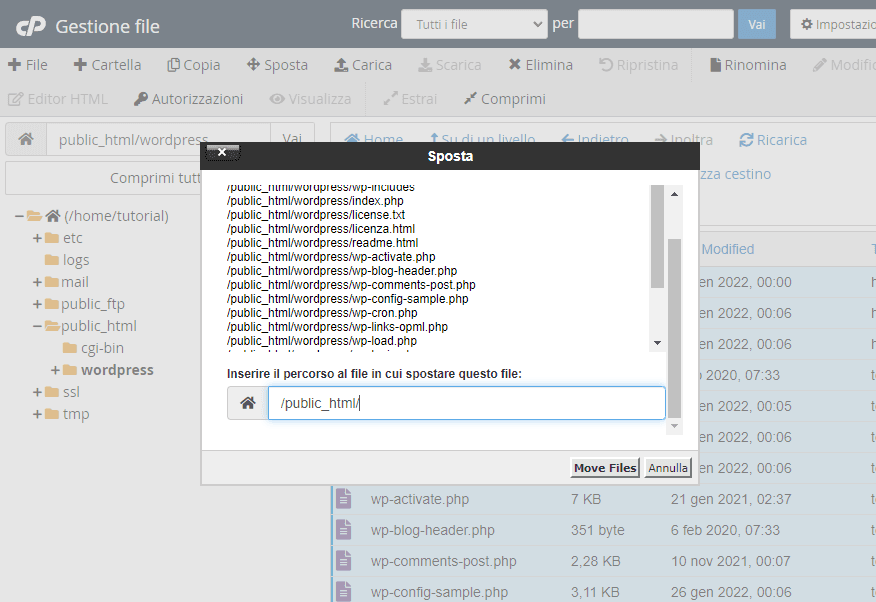Create a new file with + File
Viewport: 876px width, 602px height.
(28, 65)
